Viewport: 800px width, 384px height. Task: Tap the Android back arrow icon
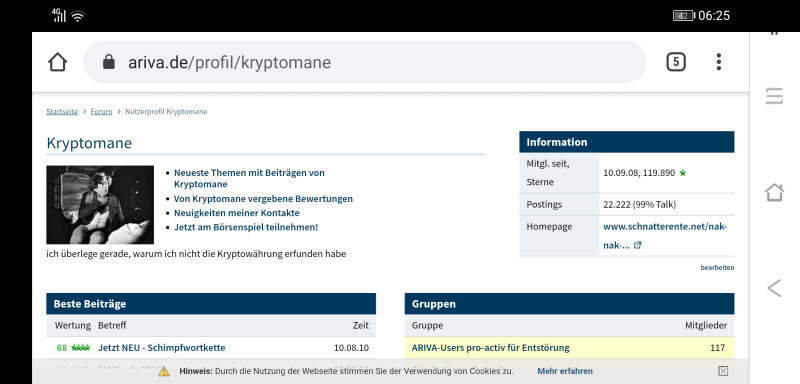pyautogui.click(x=774, y=288)
